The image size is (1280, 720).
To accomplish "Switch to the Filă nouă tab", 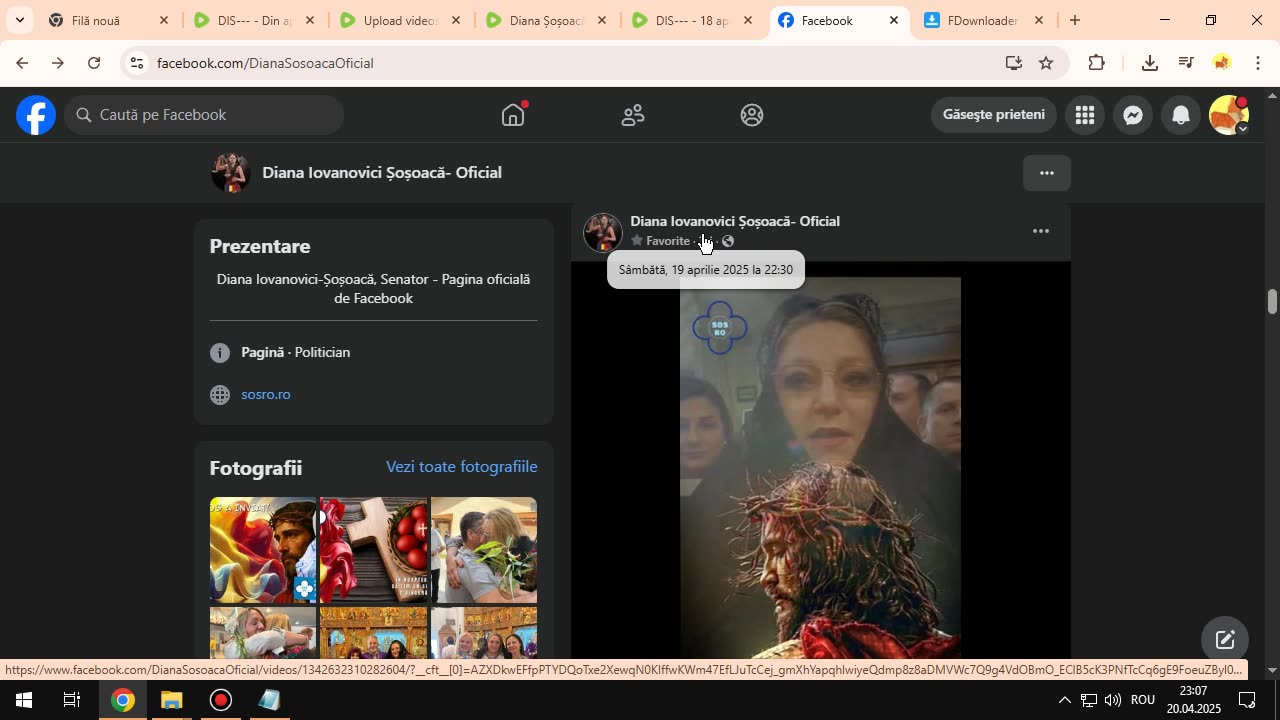I will 110,20.
